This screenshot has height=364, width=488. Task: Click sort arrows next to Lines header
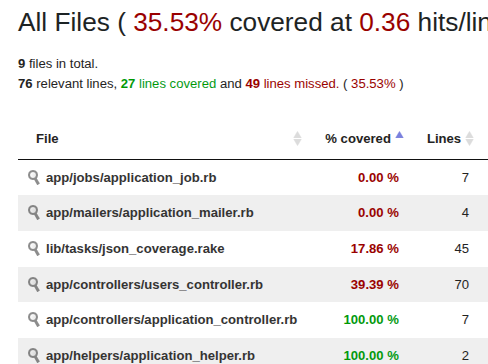[469, 139]
